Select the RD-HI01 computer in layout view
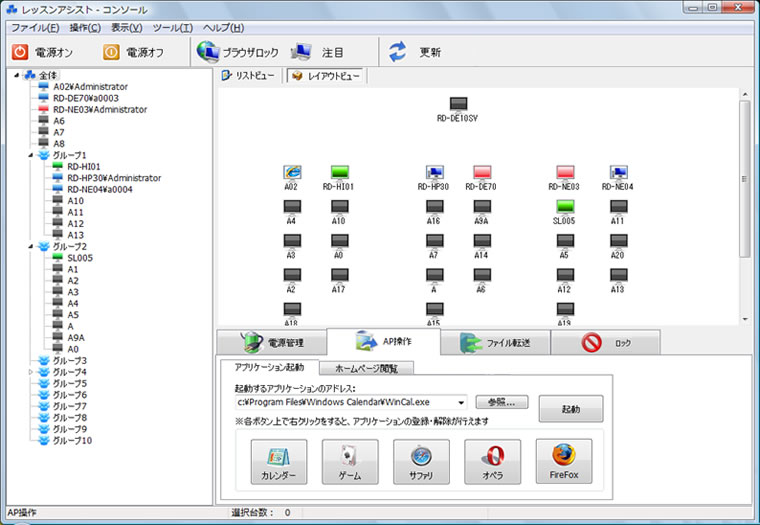Screen dimensions: 760x525 (339, 173)
